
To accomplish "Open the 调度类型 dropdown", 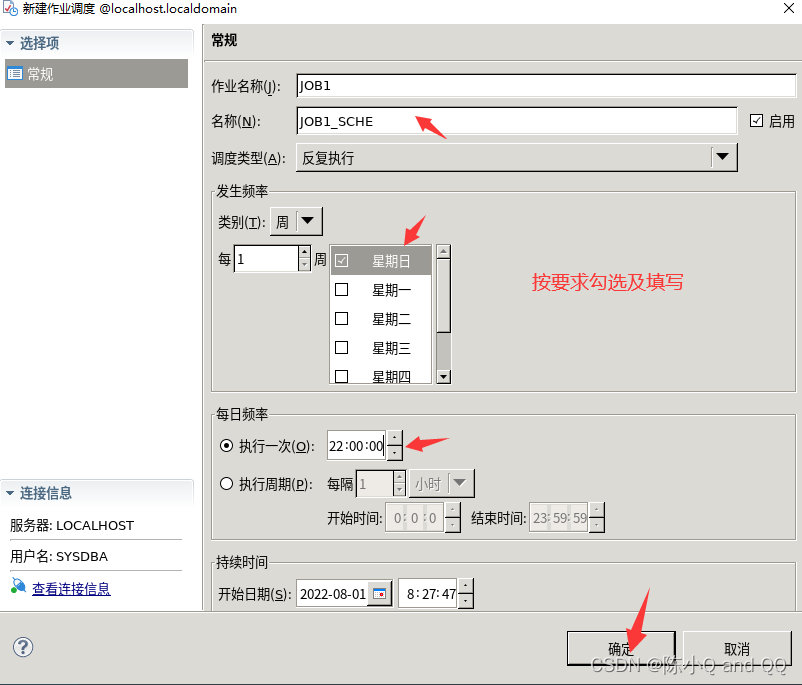I will [x=723, y=157].
